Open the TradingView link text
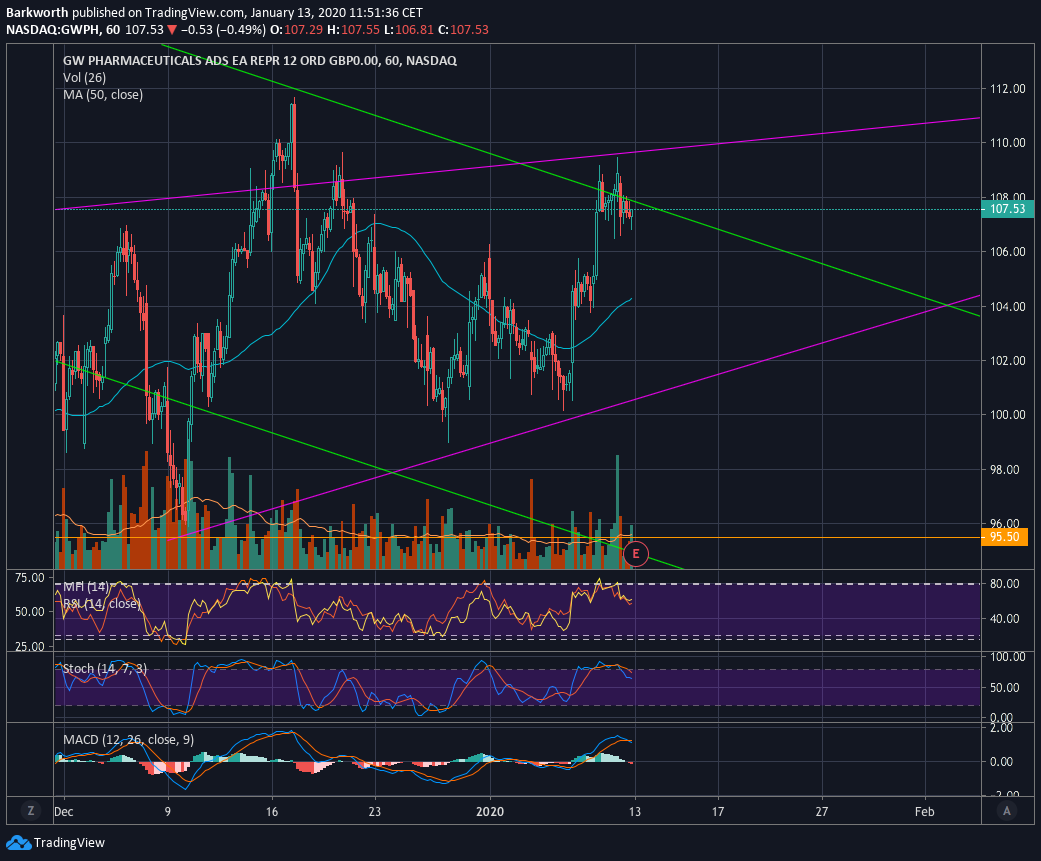The width and height of the screenshot is (1041, 861). tap(69, 843)
